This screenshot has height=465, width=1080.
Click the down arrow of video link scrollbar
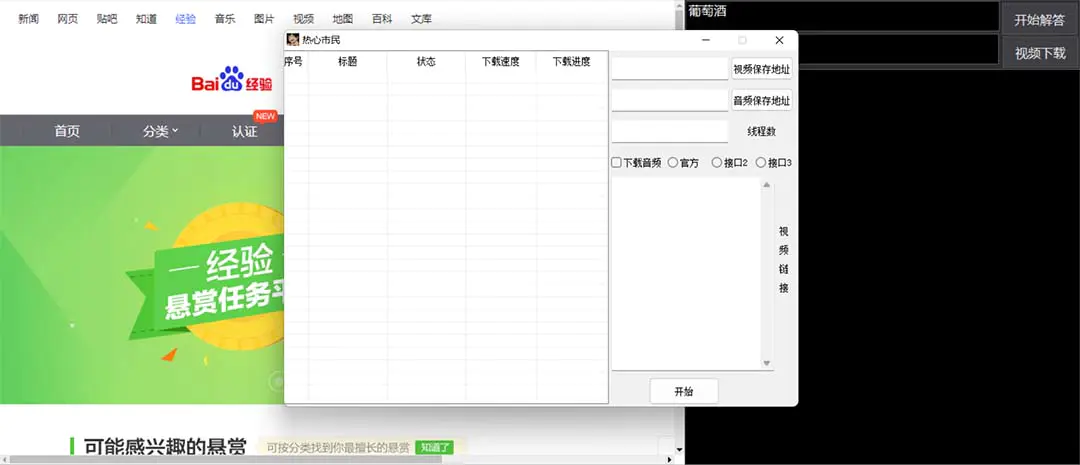click(767, 363)
